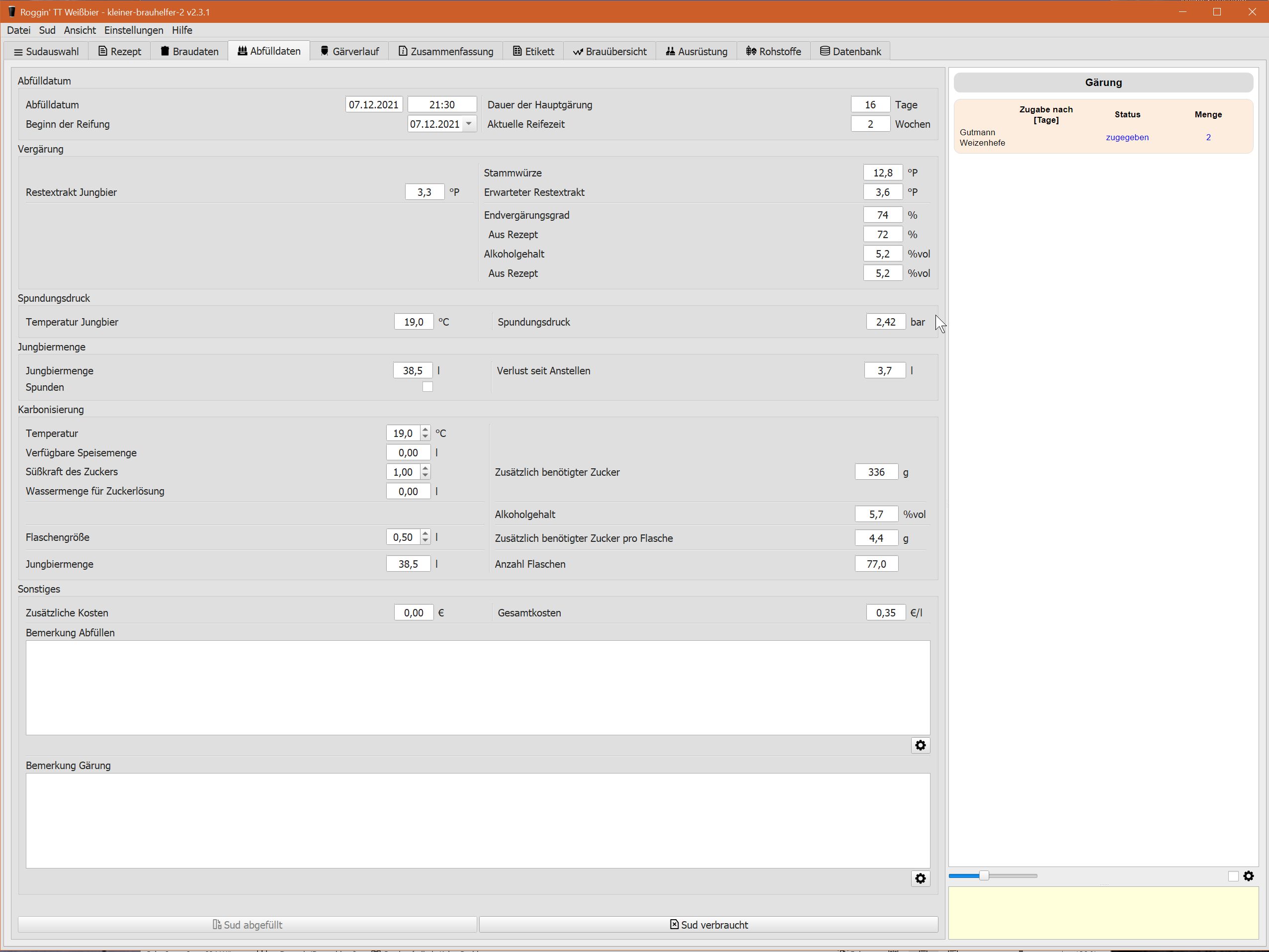The width and height of the screenshot is (1269, 952).
Task: Increase Süßkraft des Zuckers value
Action: click(425, 468)
